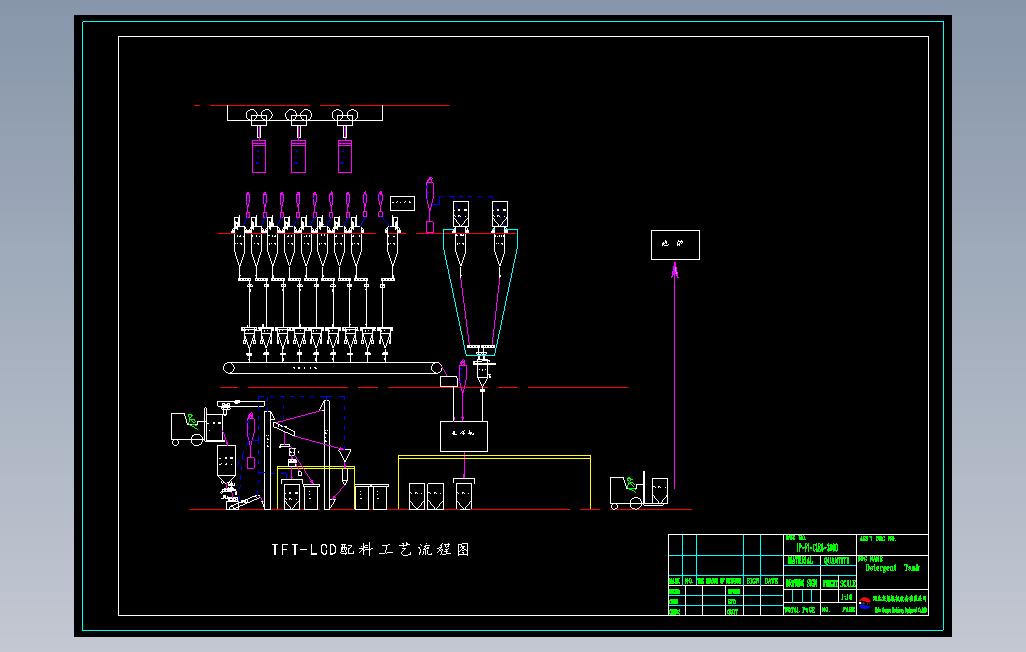This screenshot has width=1026, height=652.
Task: Select the labeled box above magenta arrow
Action: click(675, 245)
